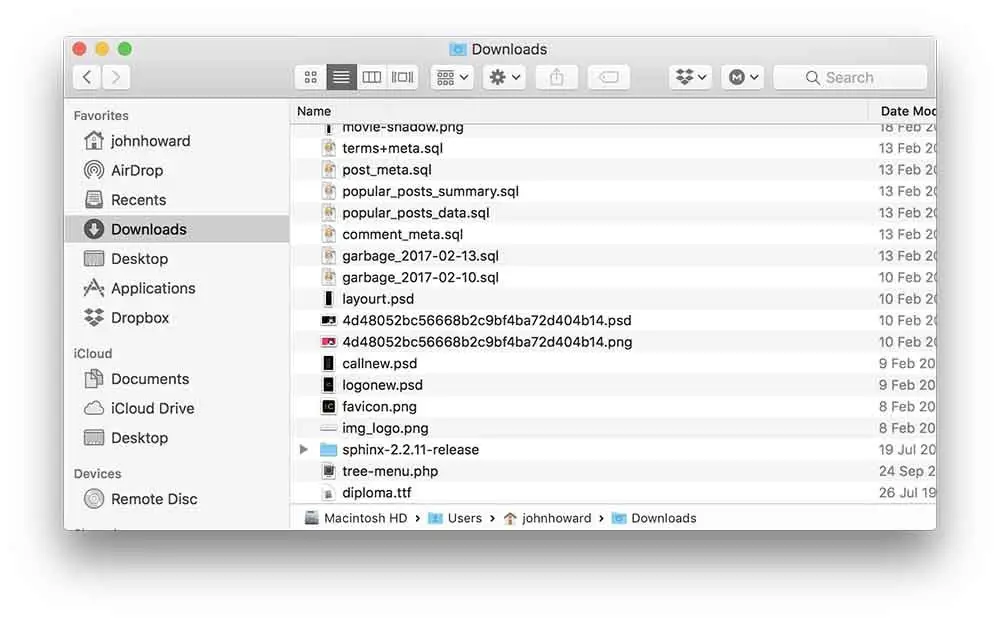
Task: Select layourt.psd file
Action: (x=614, y=298)
